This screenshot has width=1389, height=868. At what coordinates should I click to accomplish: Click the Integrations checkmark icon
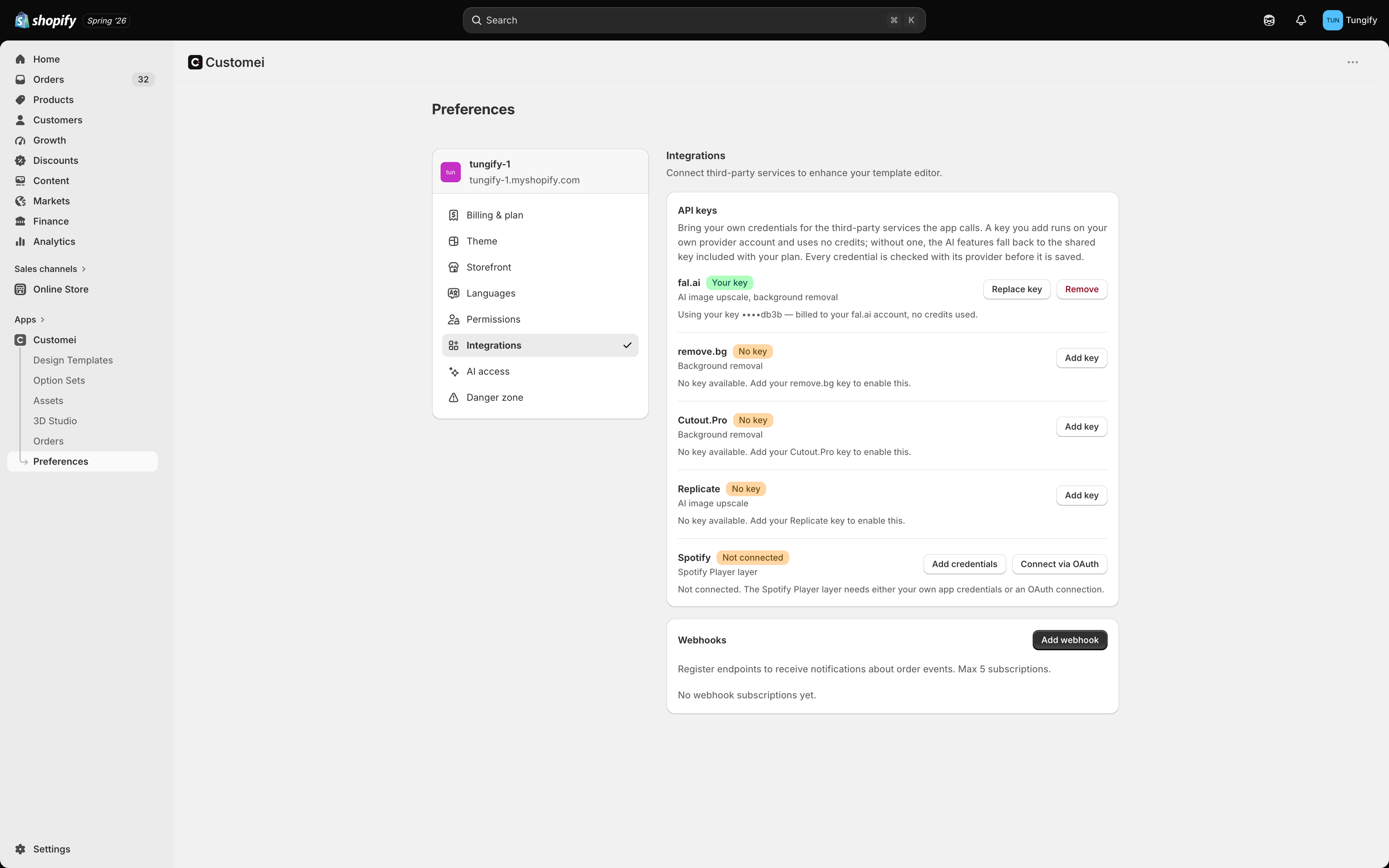click(x=627, y=346)
